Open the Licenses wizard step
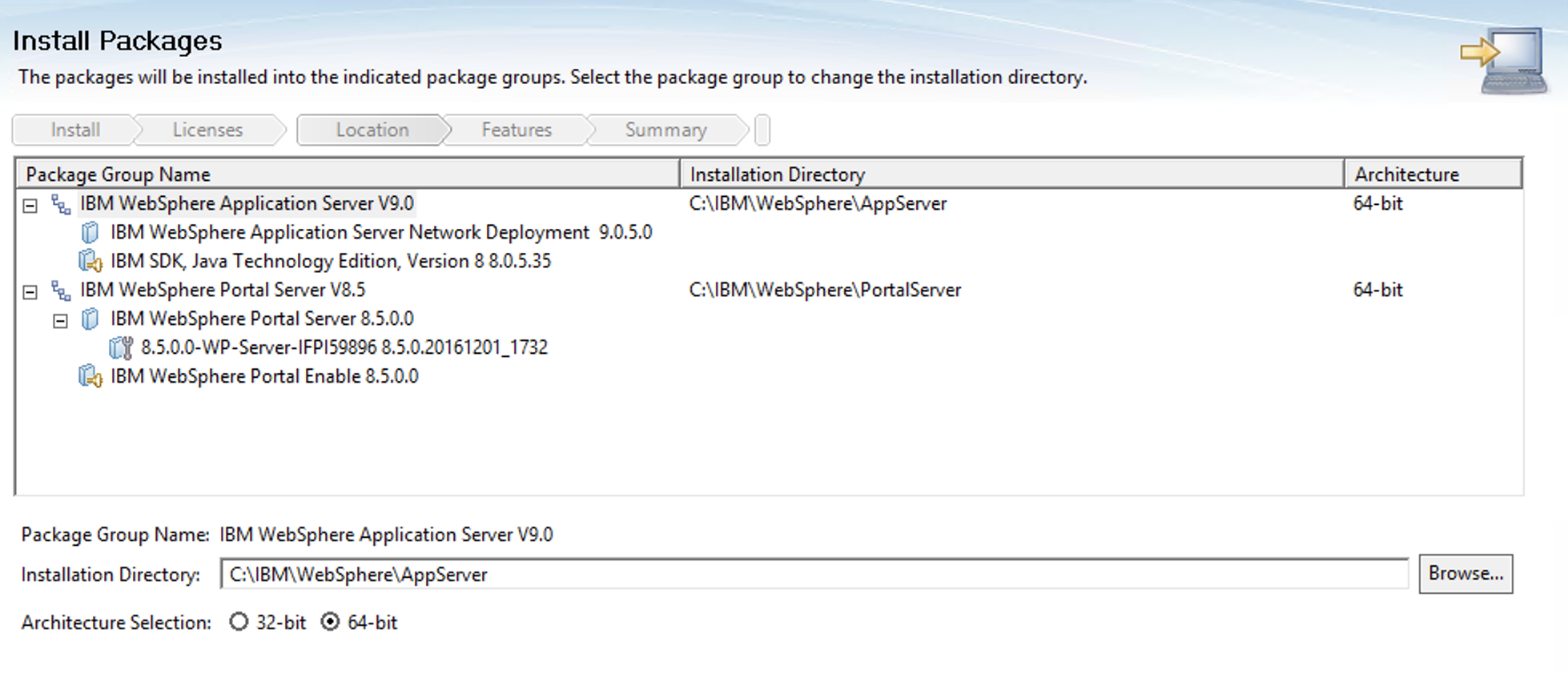The width and height of the screenshot is (1568, 674). [x=207, y=130]
